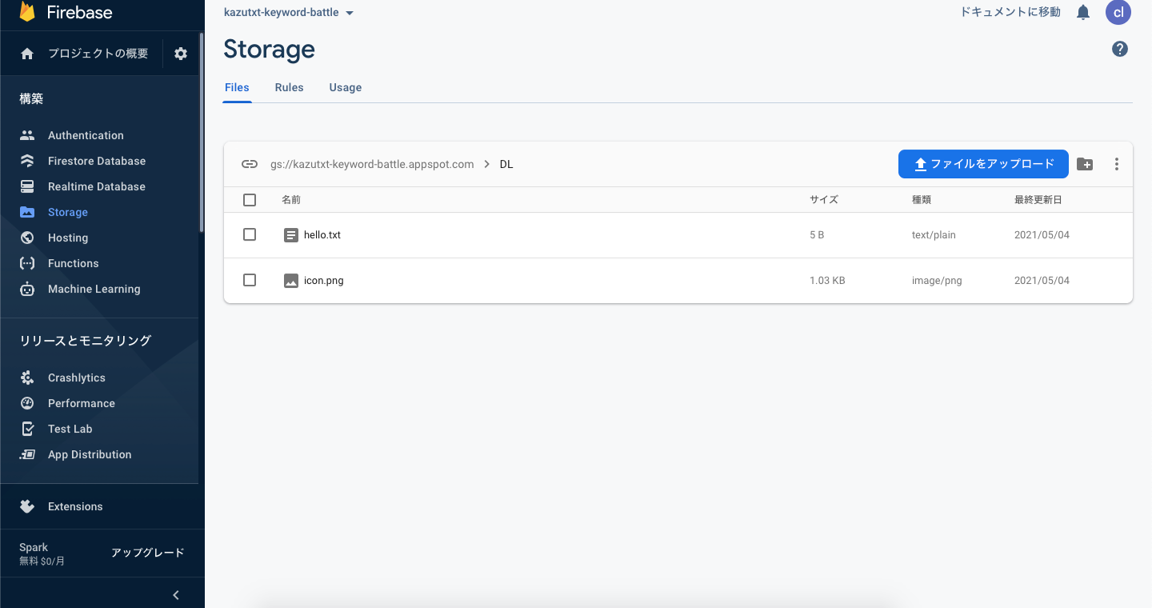Image resolution: width=1152 pixels, height=608 pixels.
Task: Click the create new folder icon
Action: [x=1085, y=164]
